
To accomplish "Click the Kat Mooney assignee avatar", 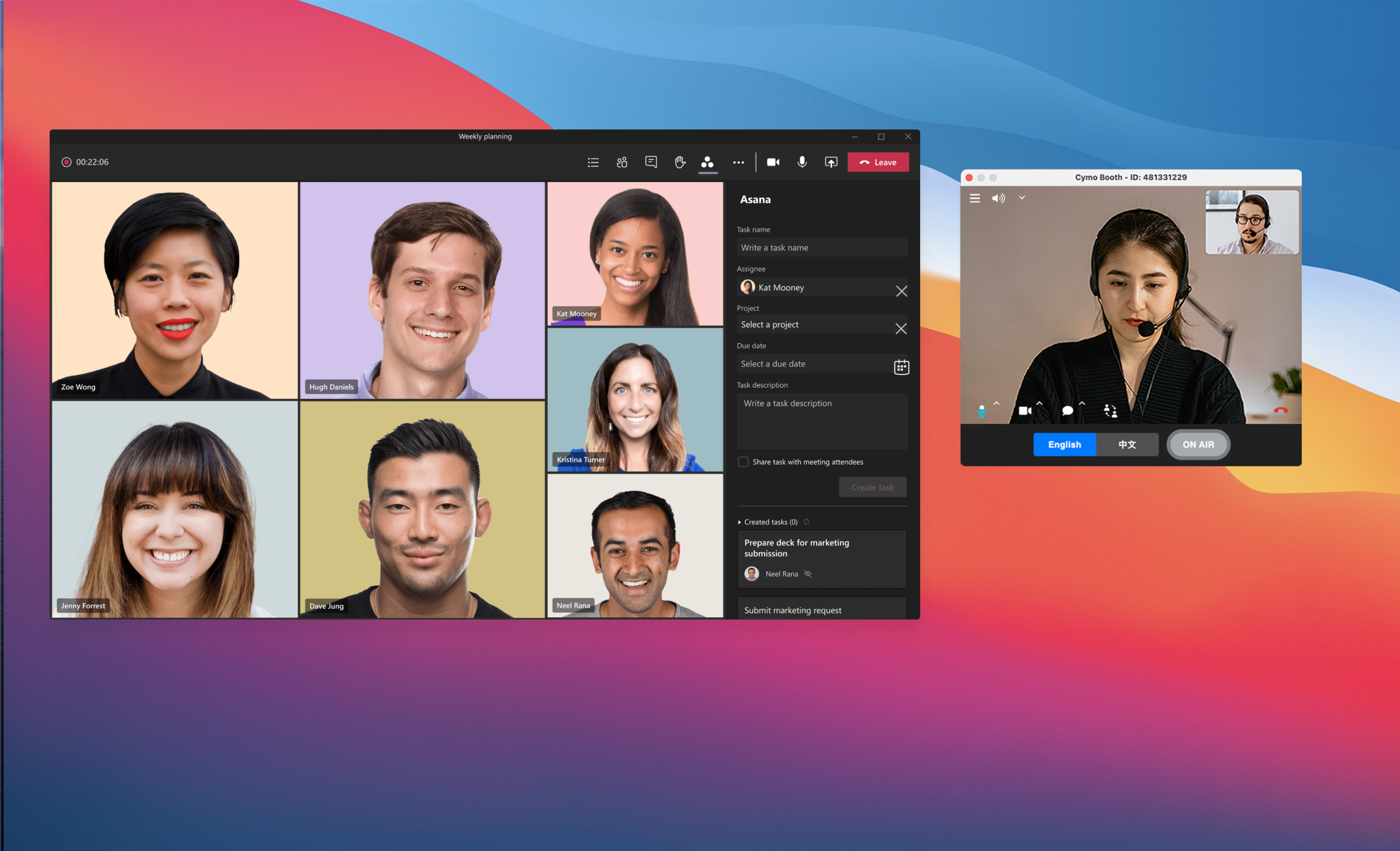I will tap(747, 287).
